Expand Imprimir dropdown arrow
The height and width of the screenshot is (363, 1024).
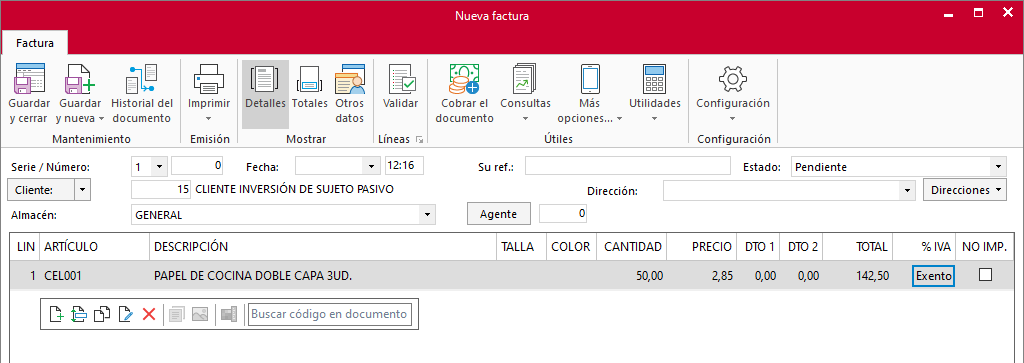click(209, 119)
